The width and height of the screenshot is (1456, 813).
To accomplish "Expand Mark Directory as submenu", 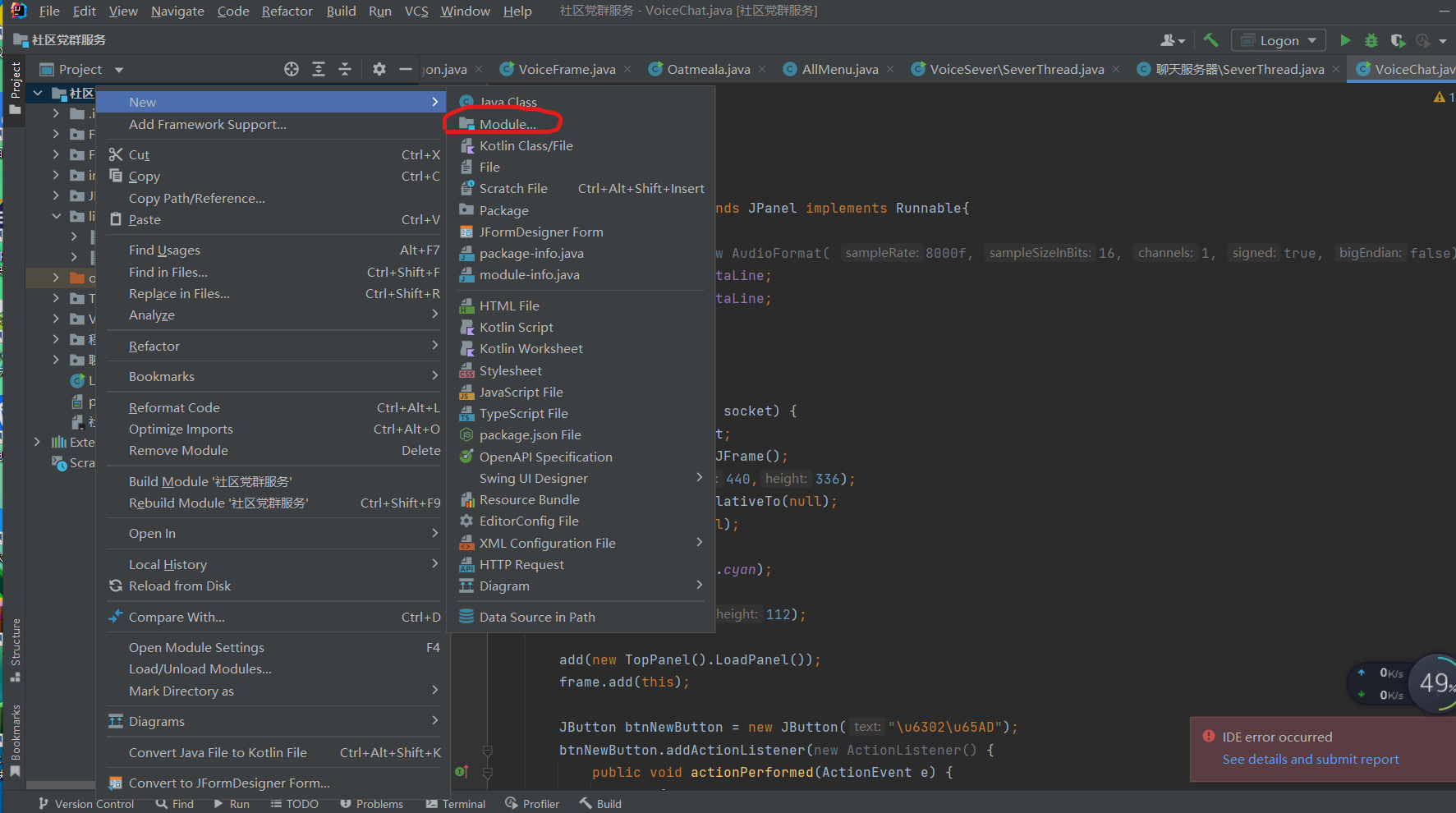I will coord(272,691).
